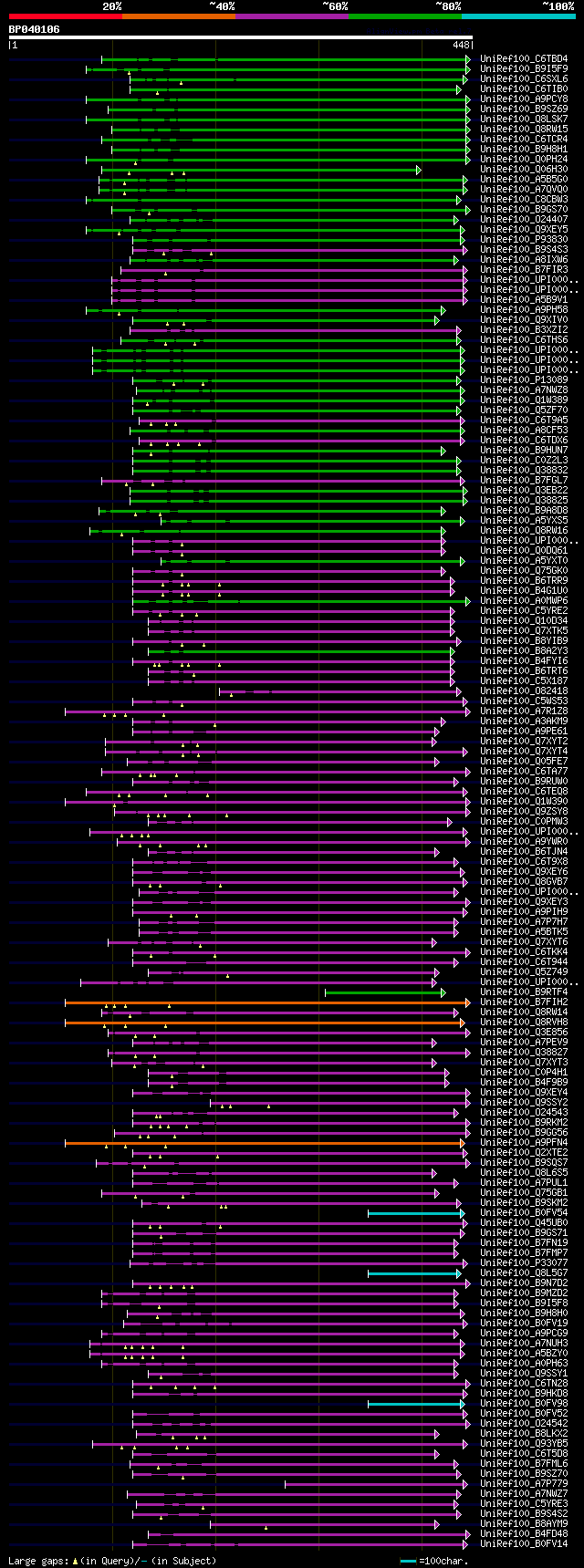Click the cyan ~100% legend color bar
The height and width of the screenshot is (1568, 584).
tap(518, 16)
